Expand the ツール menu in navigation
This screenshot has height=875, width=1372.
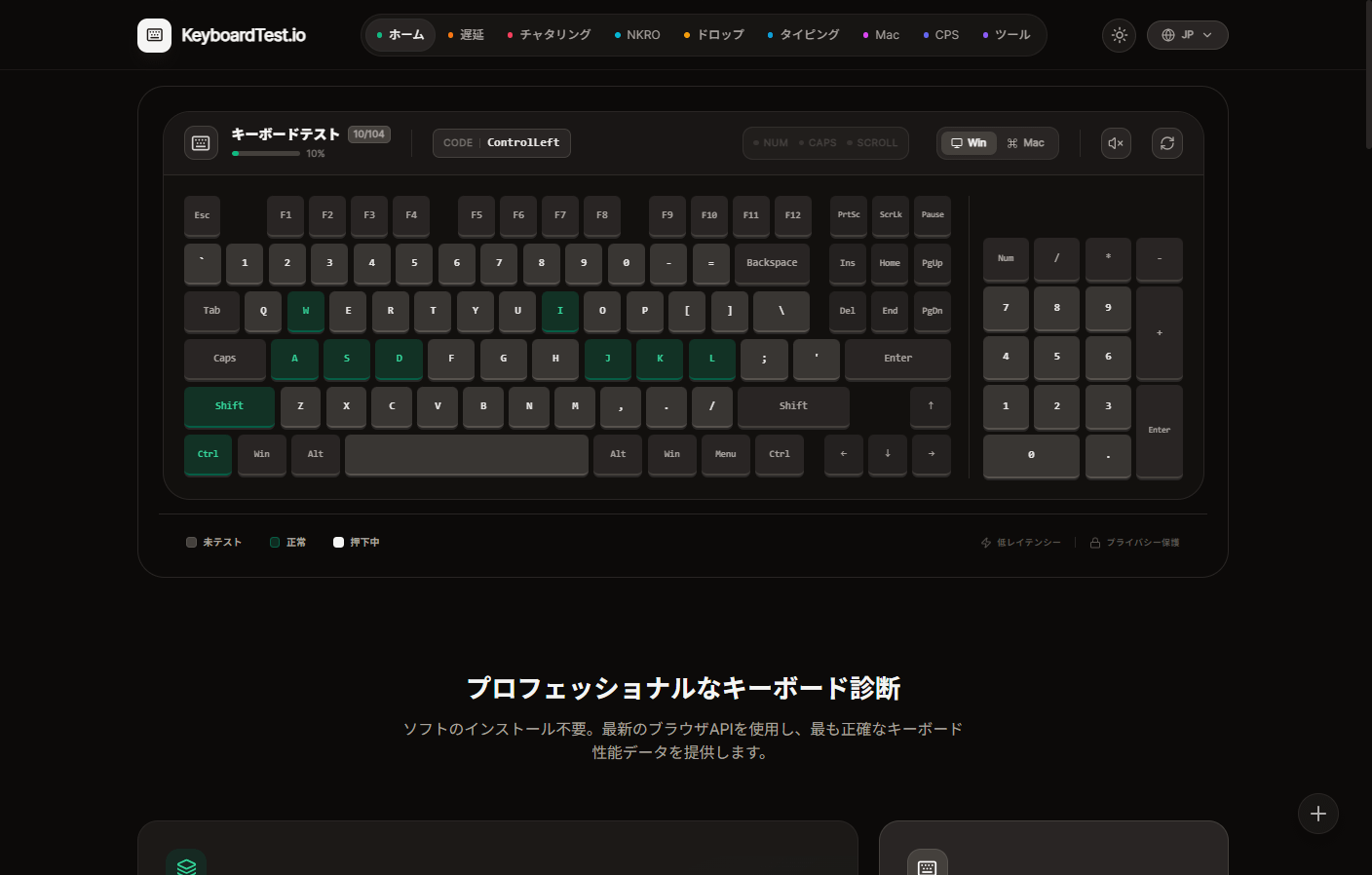point(1007,35)
